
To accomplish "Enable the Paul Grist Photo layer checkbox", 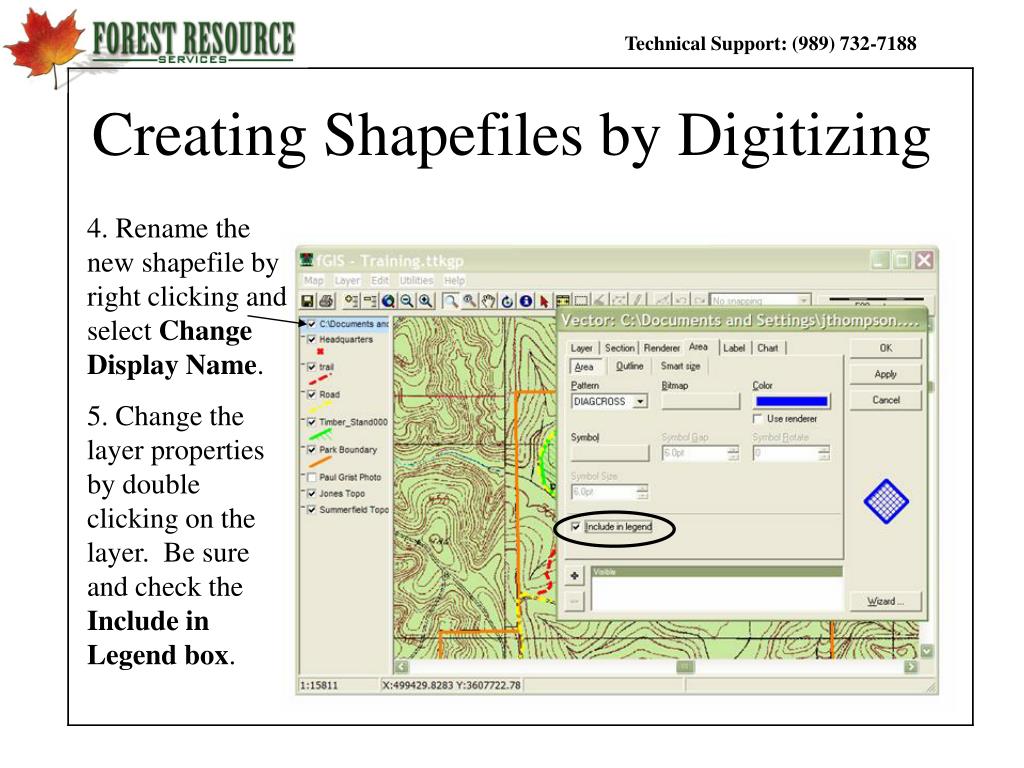I will (312, 477).
